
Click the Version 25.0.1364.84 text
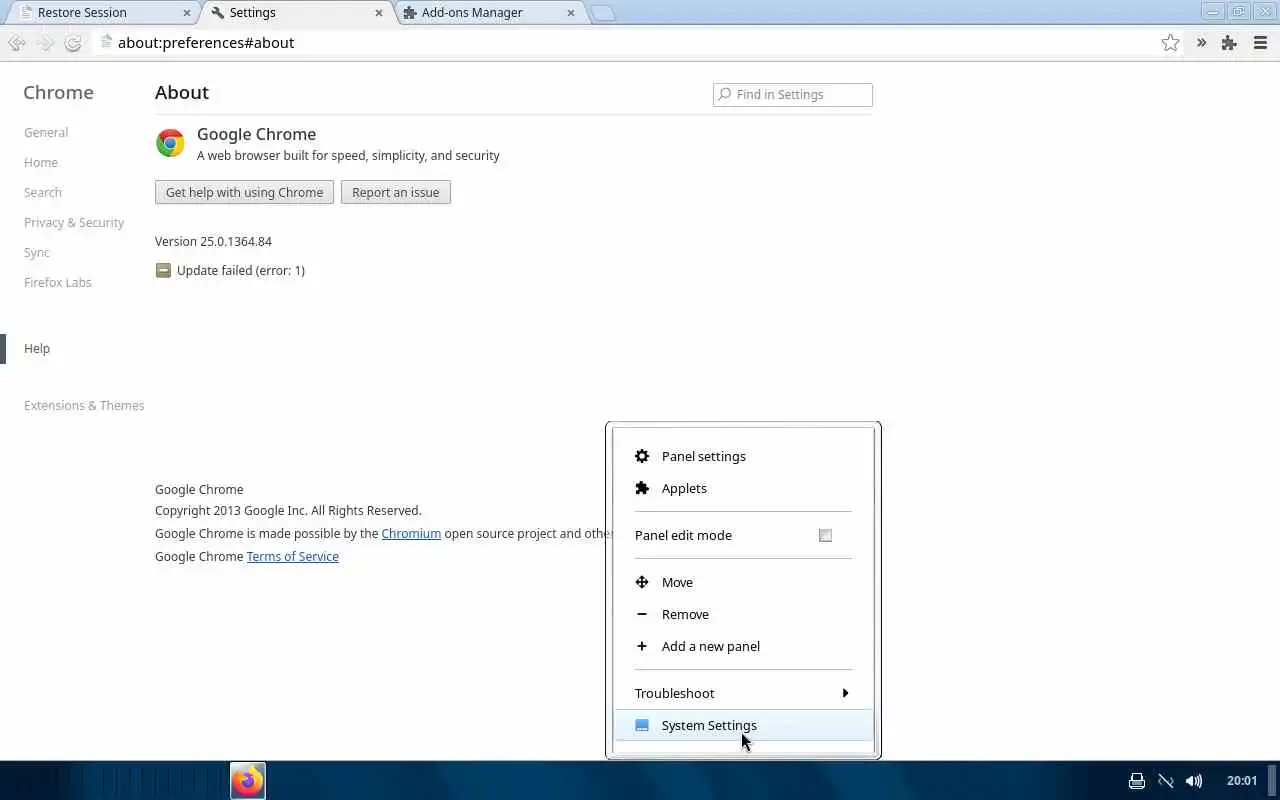[x=213, y=241]
